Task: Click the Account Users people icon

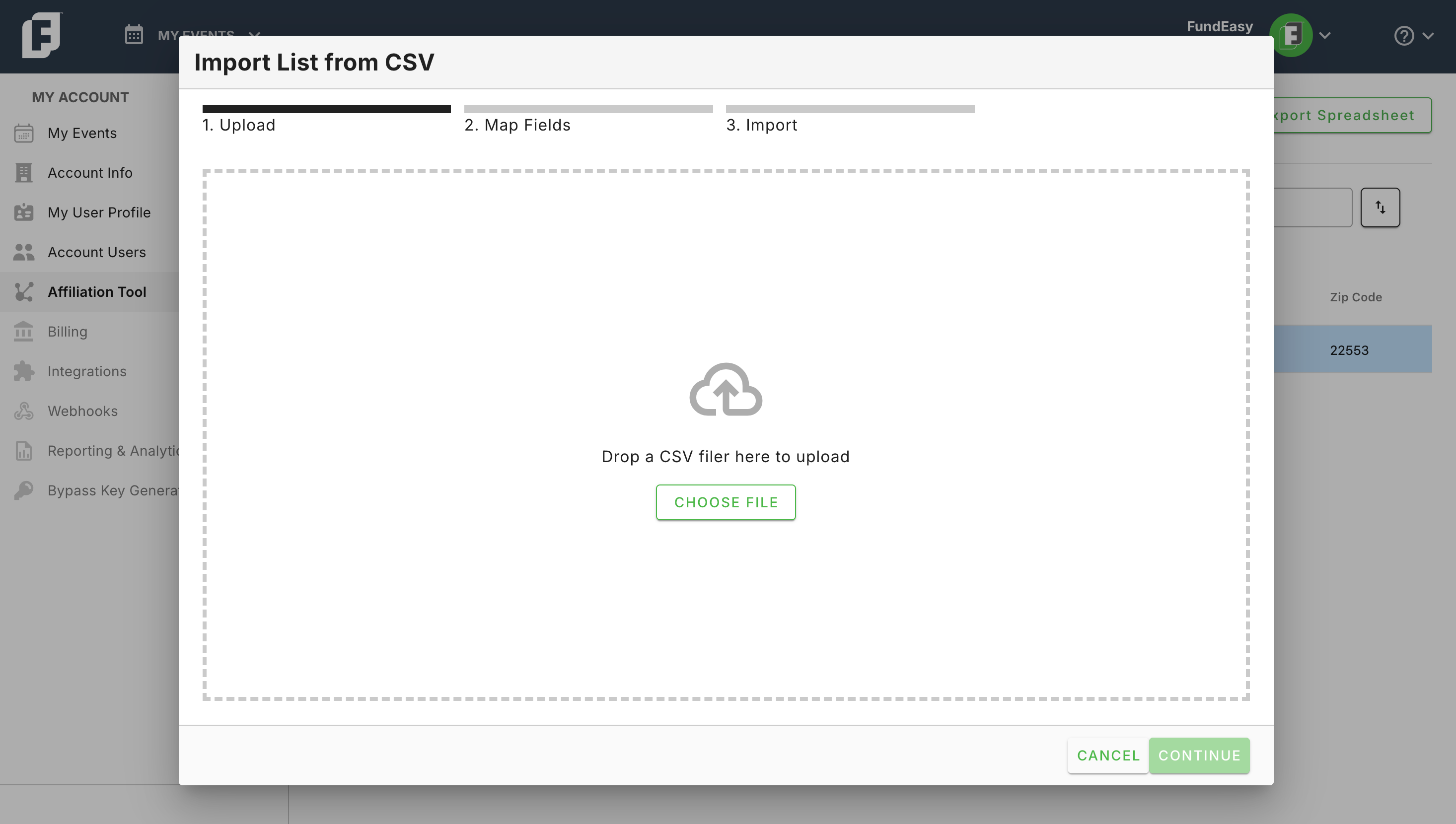Action: [x=24, y=252]
